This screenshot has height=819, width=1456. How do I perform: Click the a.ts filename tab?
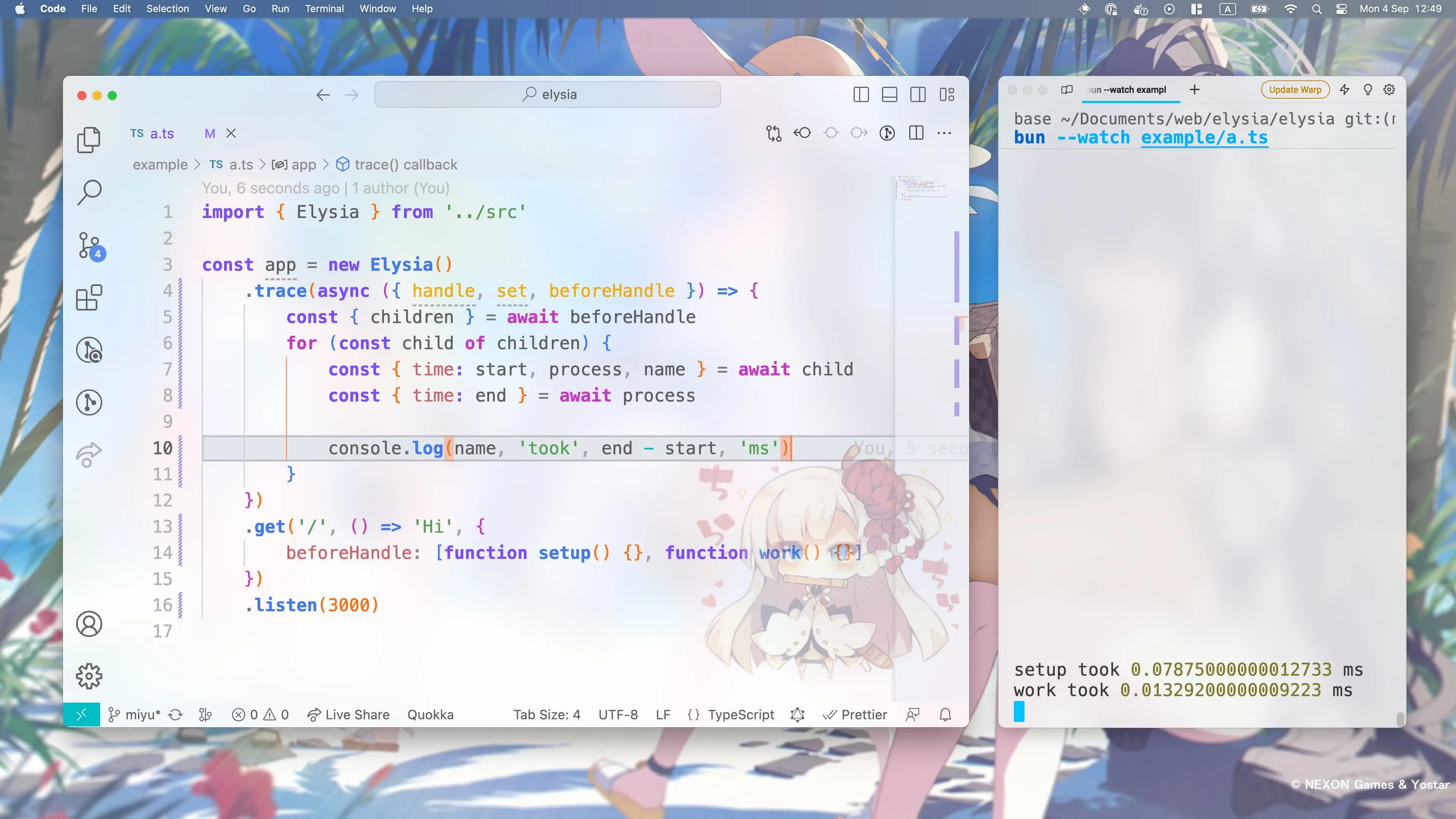coord(160,133)
